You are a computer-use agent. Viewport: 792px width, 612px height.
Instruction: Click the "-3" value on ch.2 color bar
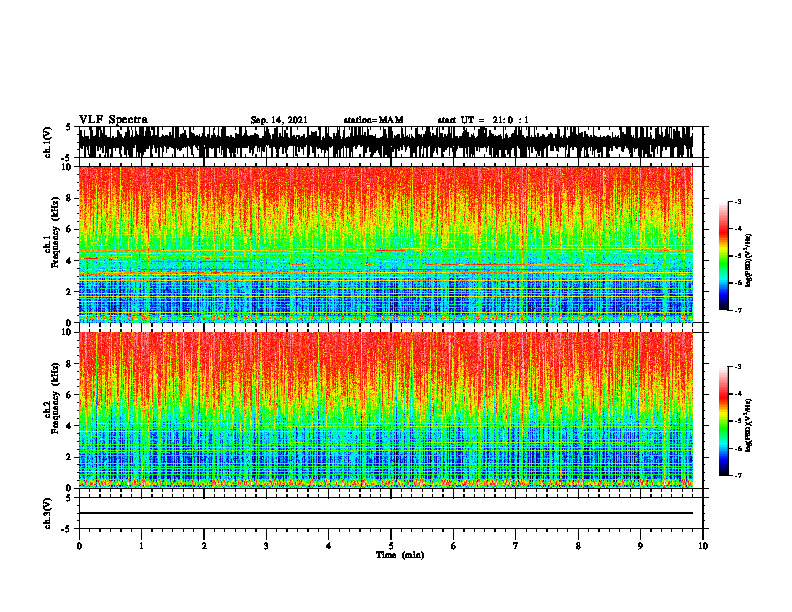(x=737, y=367)
